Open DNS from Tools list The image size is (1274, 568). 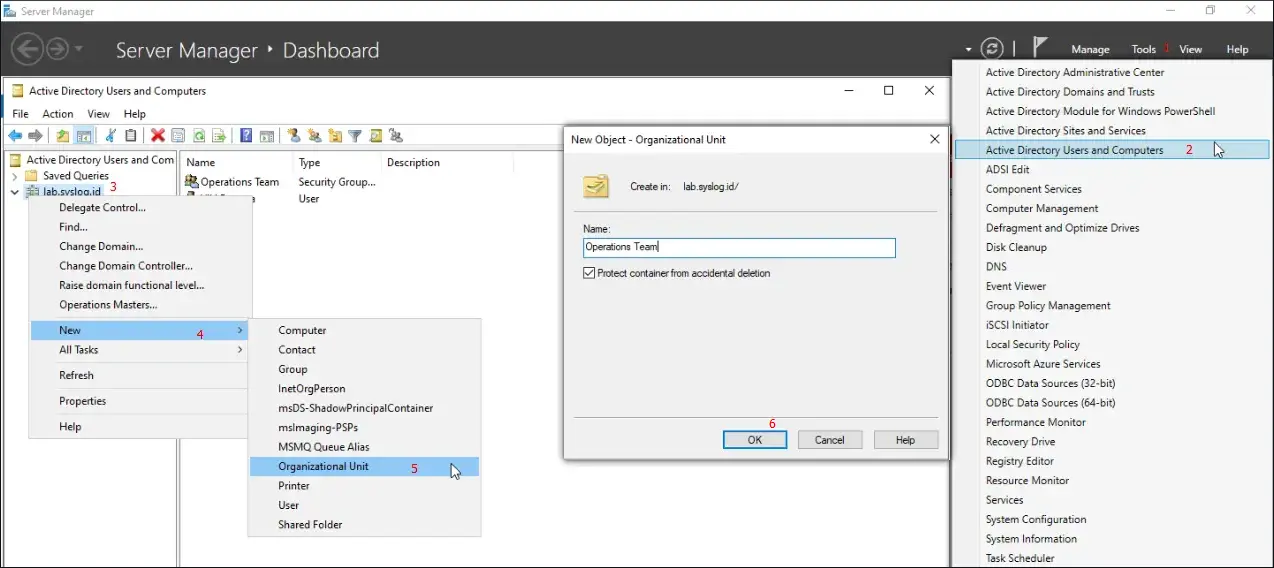click(x=996, y=267)
